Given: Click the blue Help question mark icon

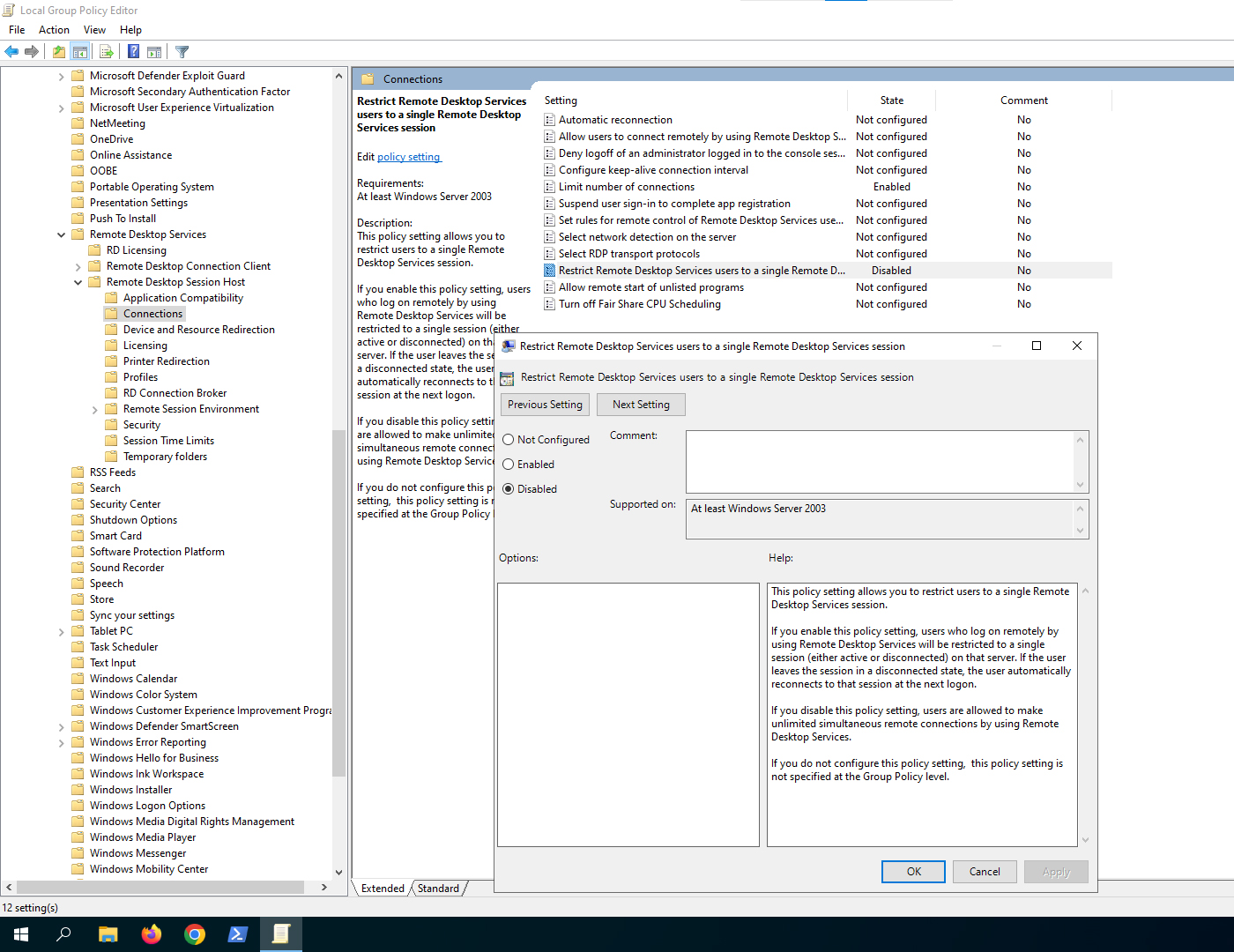Looking at the screenshot, I should [133, 52].
